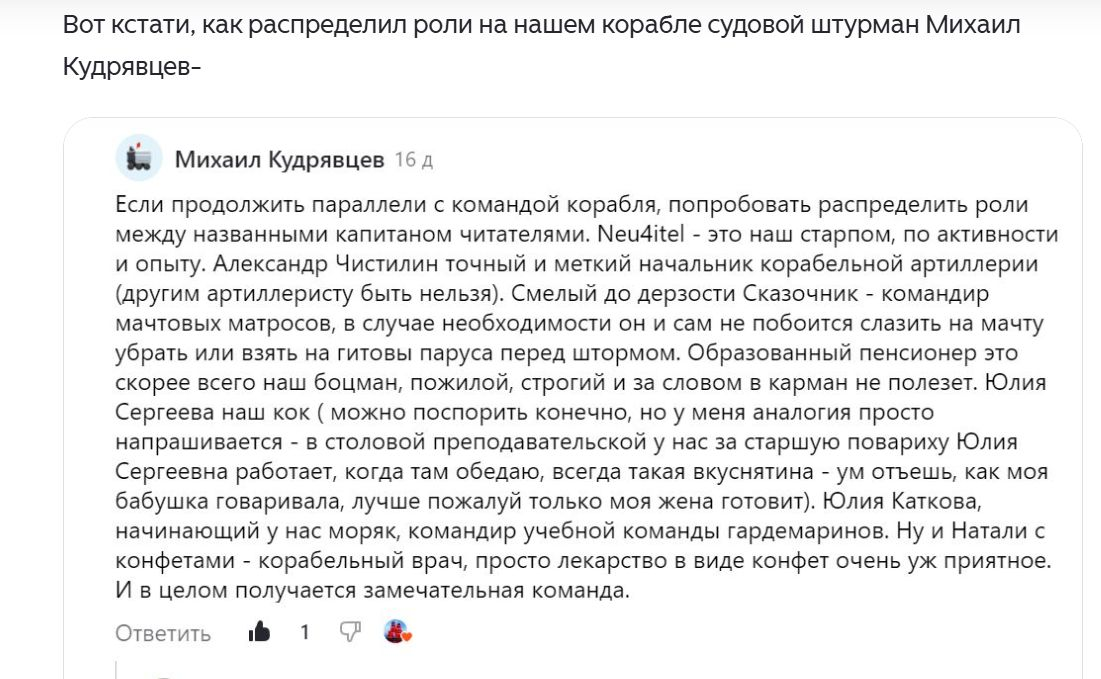This screenshot has width=1101, height=679.
Task: Click the reacting user's round avatar photo
Action: click(396, 631)
